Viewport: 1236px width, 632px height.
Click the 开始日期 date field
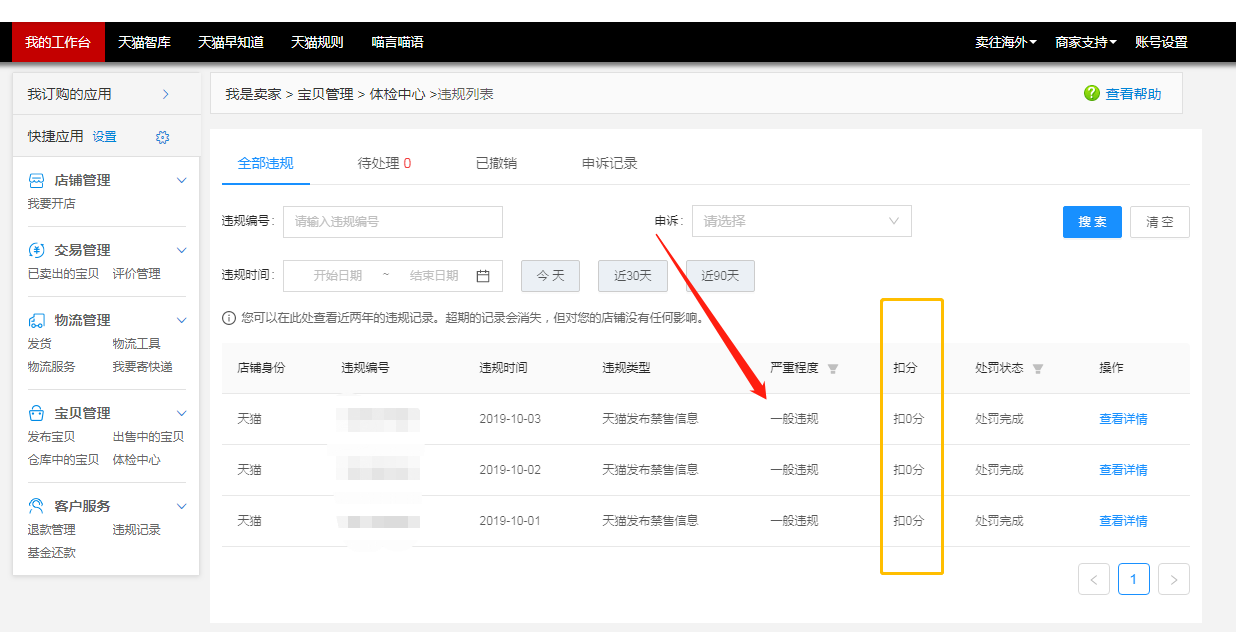pyautogui.click(x=337, y=276)
